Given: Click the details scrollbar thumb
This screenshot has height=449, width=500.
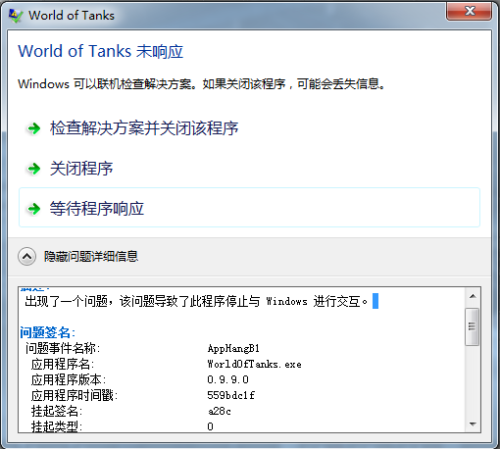Looking at the screenshot, I should point(472,327).
